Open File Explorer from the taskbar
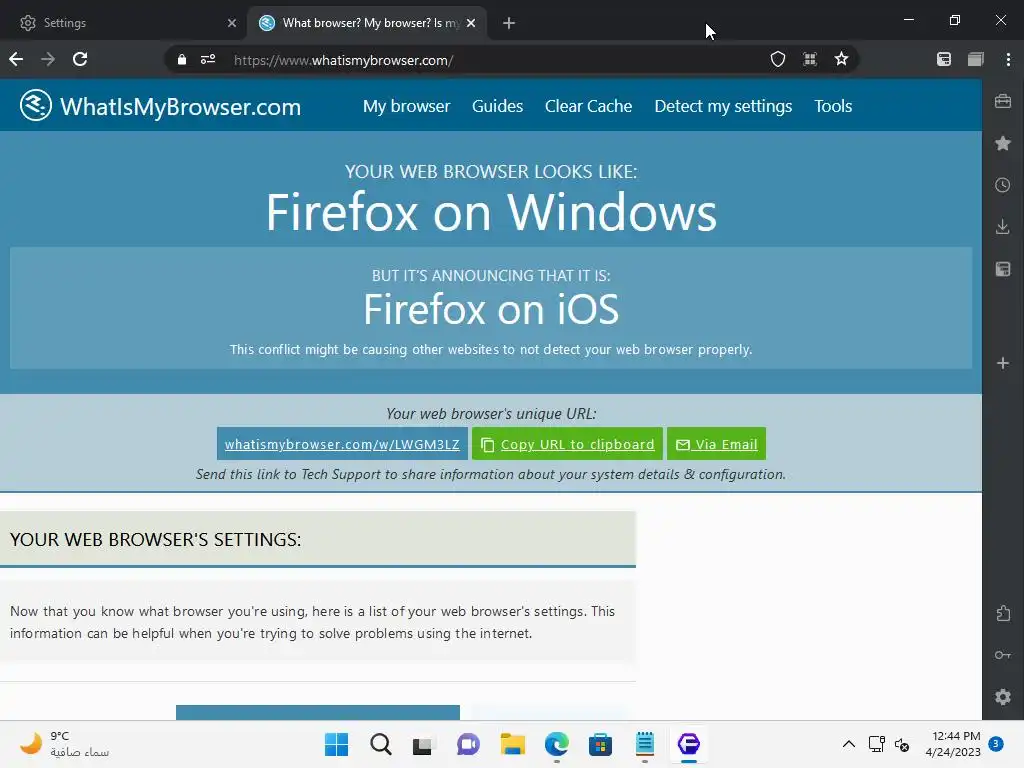Image resolution: width=1024 pixels, height=768 pixels. click(512, 744)
